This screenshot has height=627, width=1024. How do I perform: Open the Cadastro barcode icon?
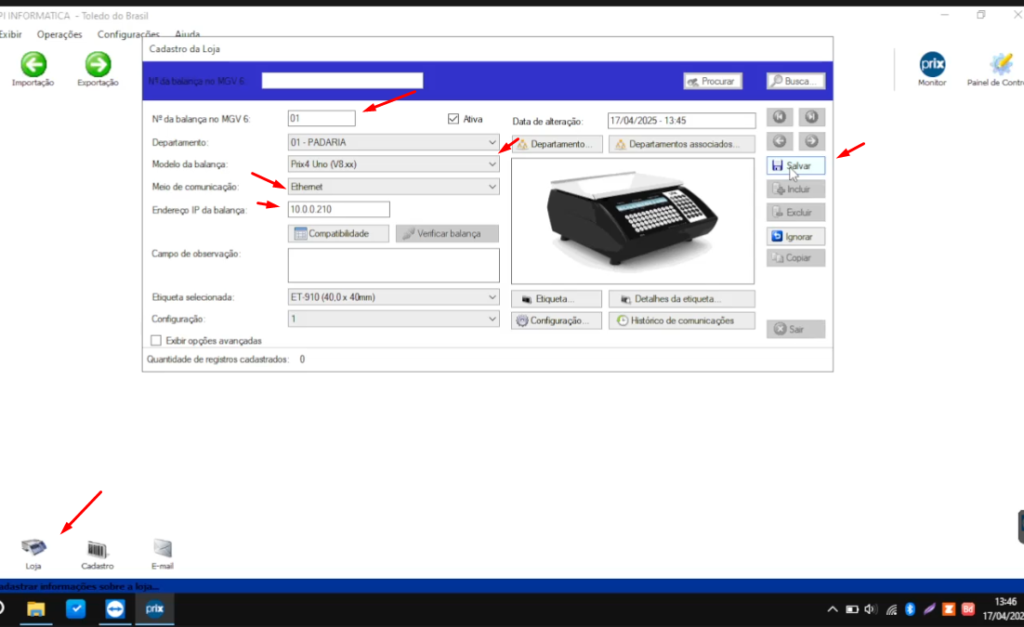(x=97, y=549)
